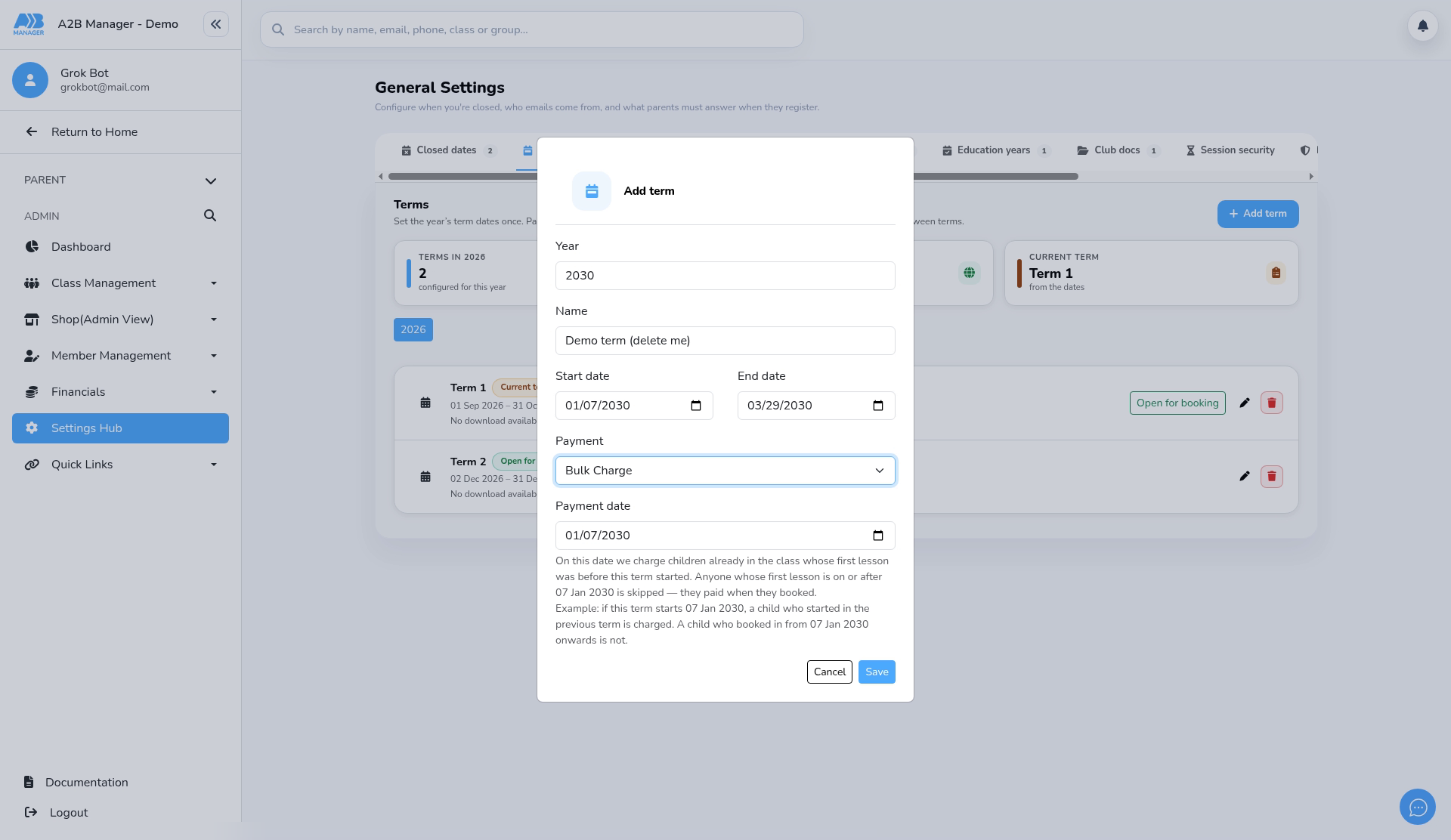The height and width of the screenshot is (840, 1451).
Task: Click the Current Term clipboard icon
Action: click(x=1276, y=273)
